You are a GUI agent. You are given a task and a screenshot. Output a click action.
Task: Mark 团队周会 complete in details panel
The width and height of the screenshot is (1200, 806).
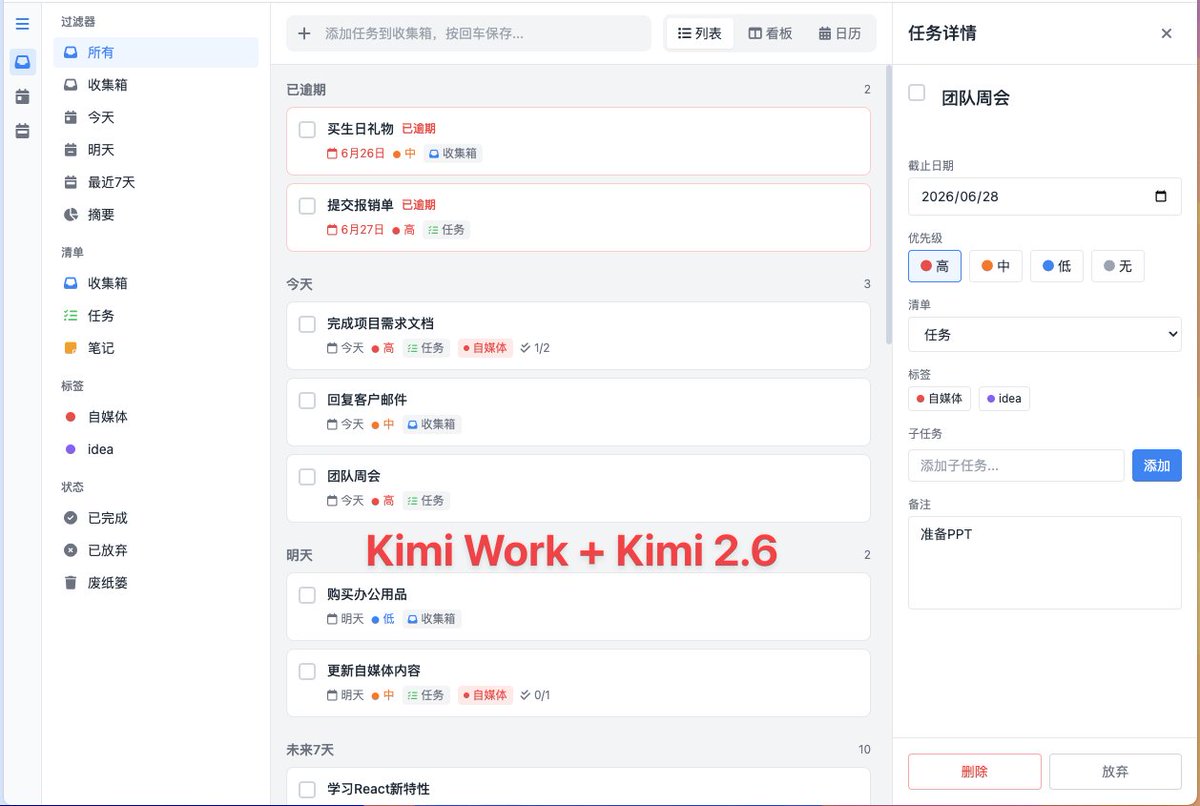coord(916,93)
